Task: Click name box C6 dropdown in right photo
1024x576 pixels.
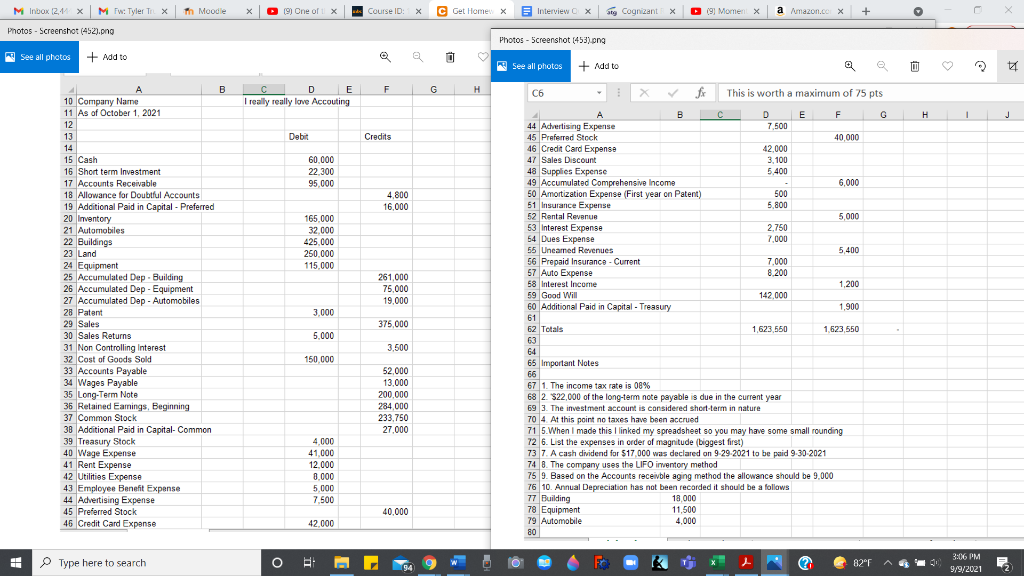Action: click(x=599, y=93)
